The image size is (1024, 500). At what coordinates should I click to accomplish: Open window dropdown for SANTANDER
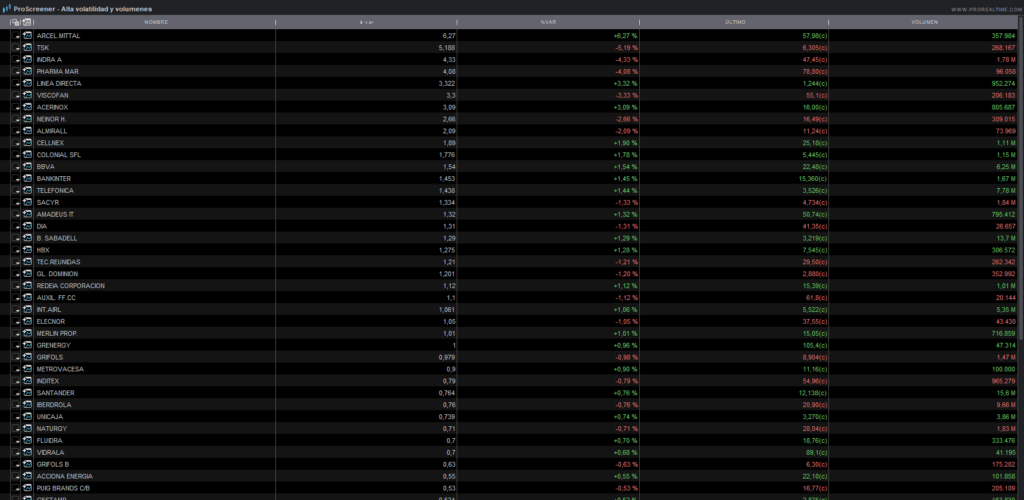(16, 393)
